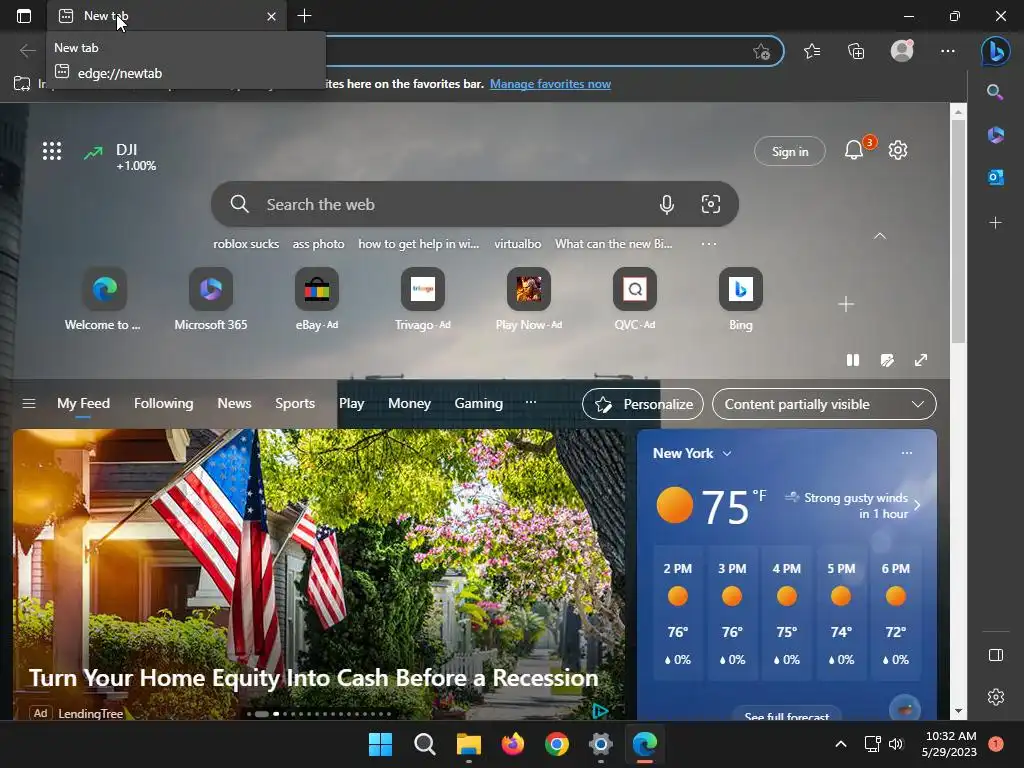
Task: Click the Personalize button
Action: (x=643, y=404)
